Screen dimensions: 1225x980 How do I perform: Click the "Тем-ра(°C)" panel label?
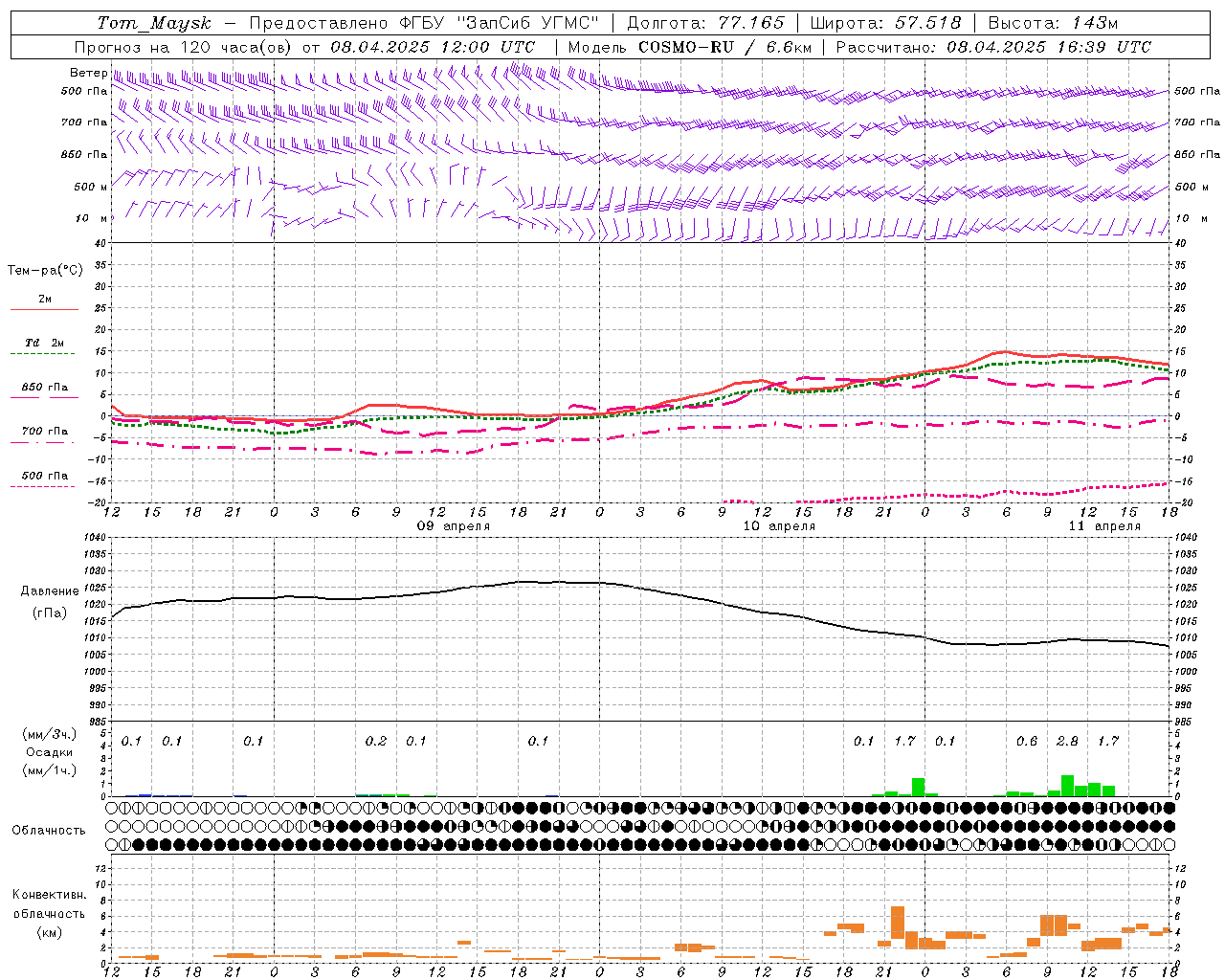(45, 271)
